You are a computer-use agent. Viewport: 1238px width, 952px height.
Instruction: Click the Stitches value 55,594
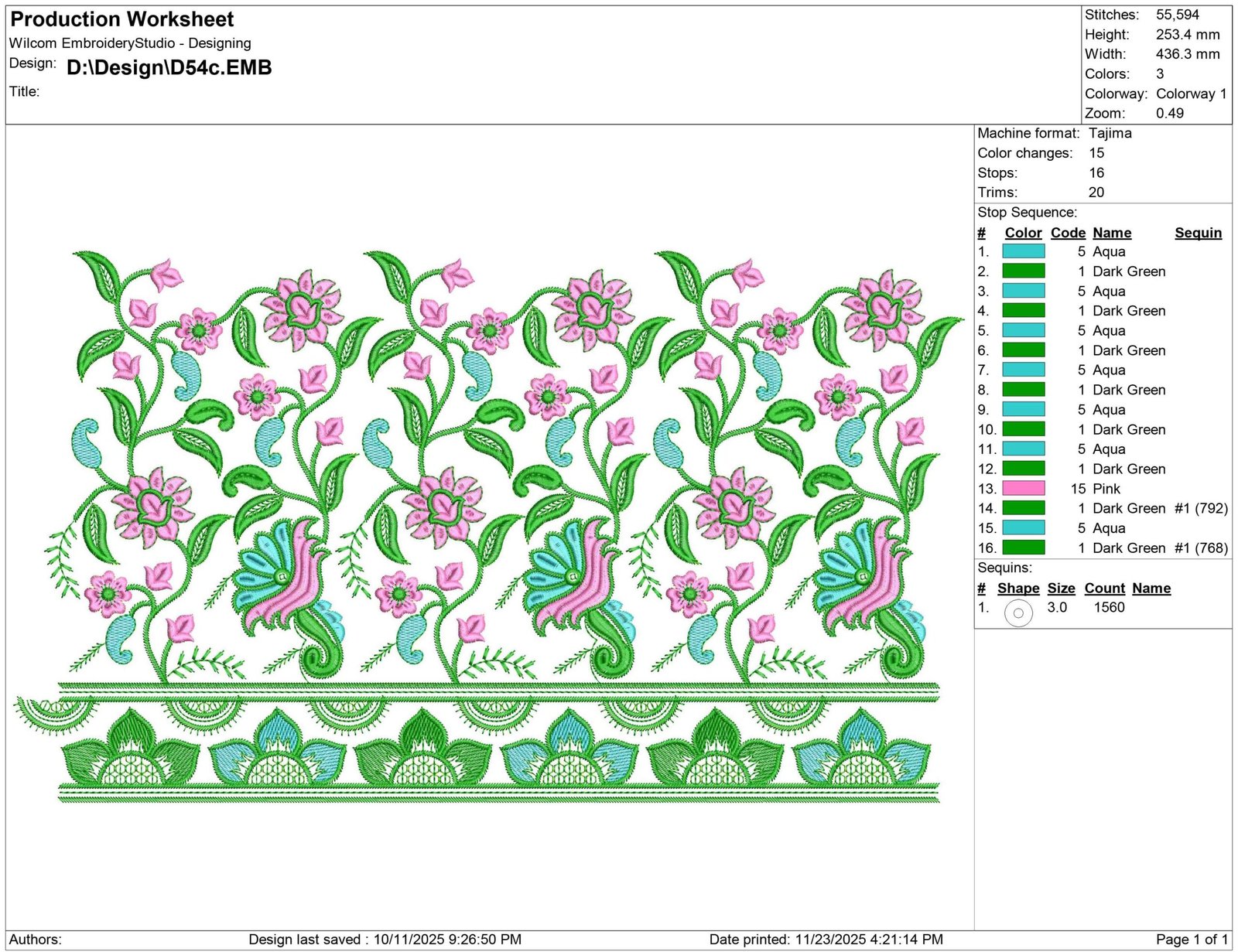[1177, 15]
